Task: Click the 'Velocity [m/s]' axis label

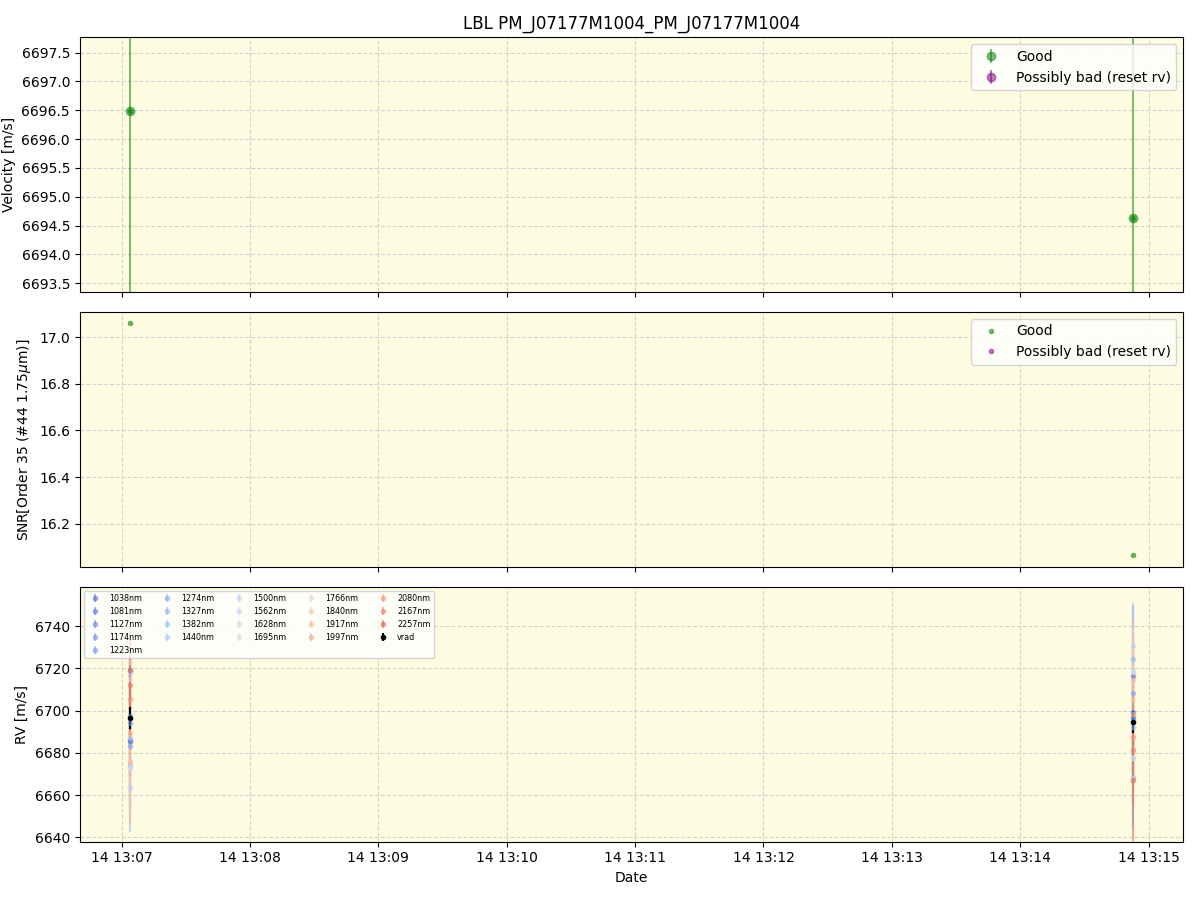Action: point(9,165)
